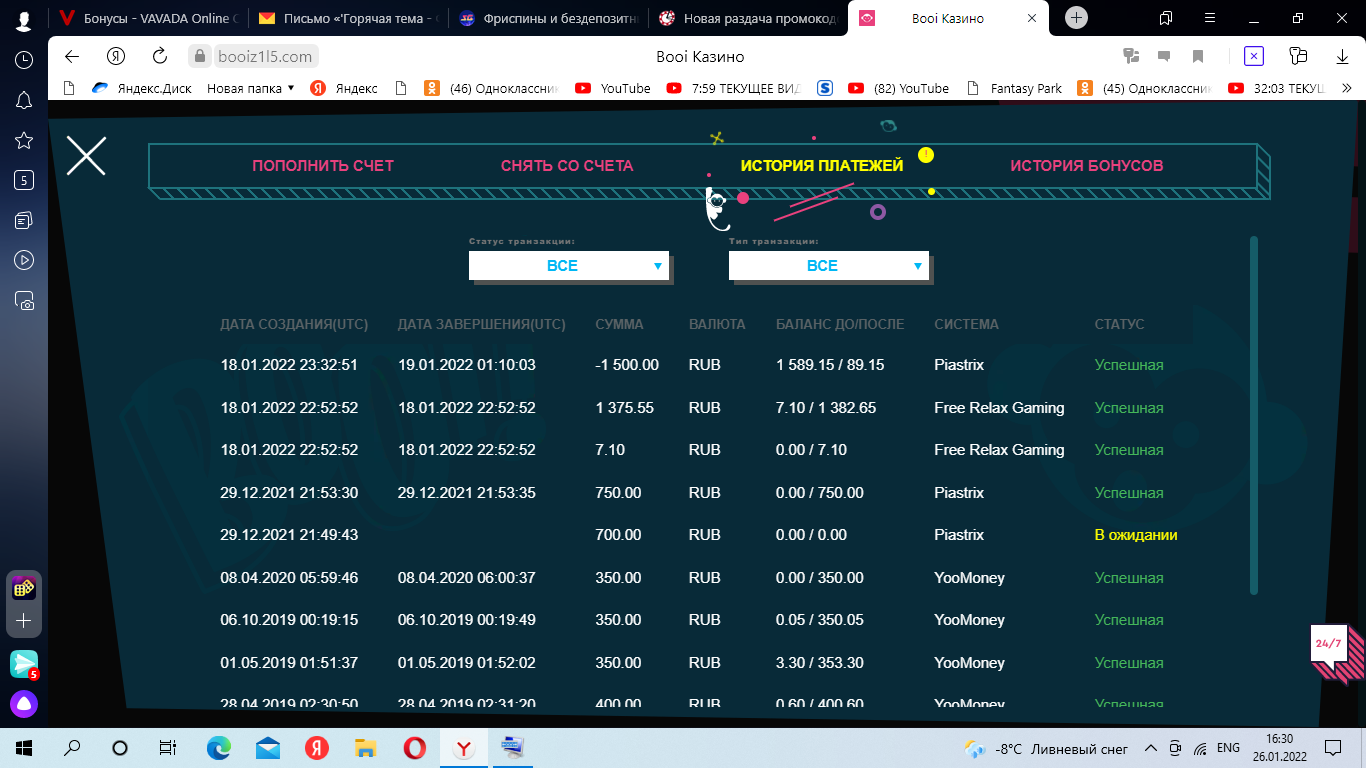
Task: Close the Booi Казино tab
Action: 1032,18
